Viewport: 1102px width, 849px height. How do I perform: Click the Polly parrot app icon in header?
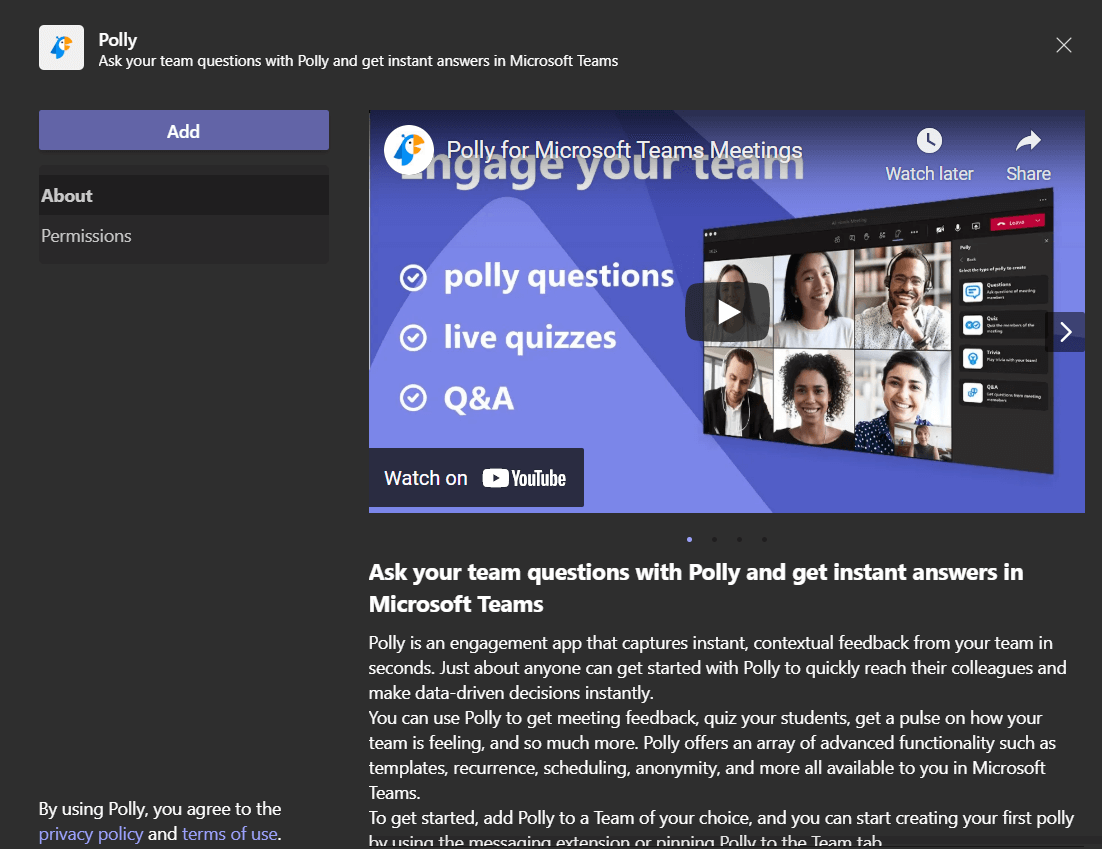point(61,48)
